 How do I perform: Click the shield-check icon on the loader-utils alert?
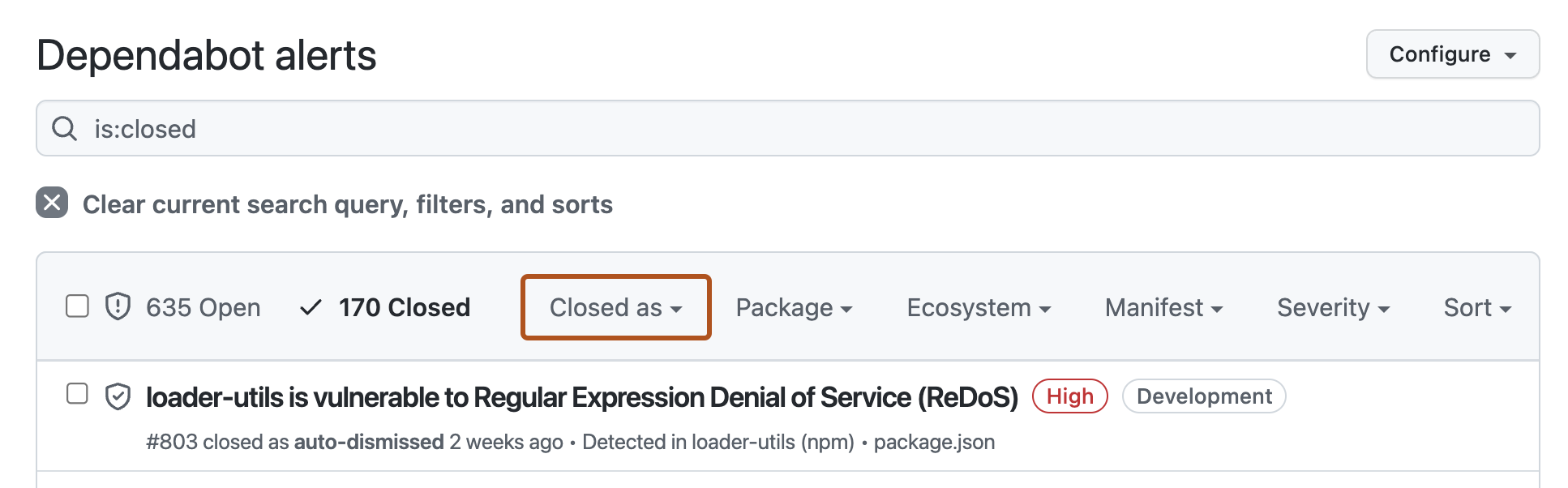116,396
